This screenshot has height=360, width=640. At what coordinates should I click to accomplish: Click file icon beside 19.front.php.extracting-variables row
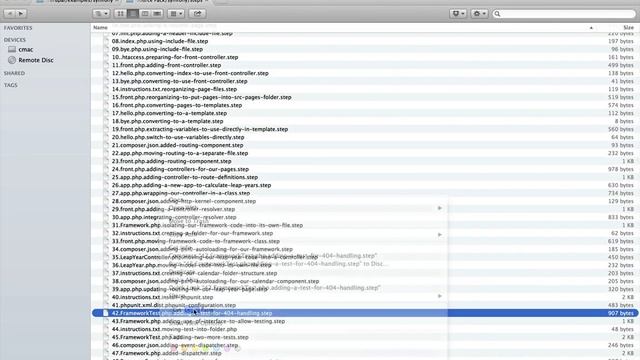[106, 129]
